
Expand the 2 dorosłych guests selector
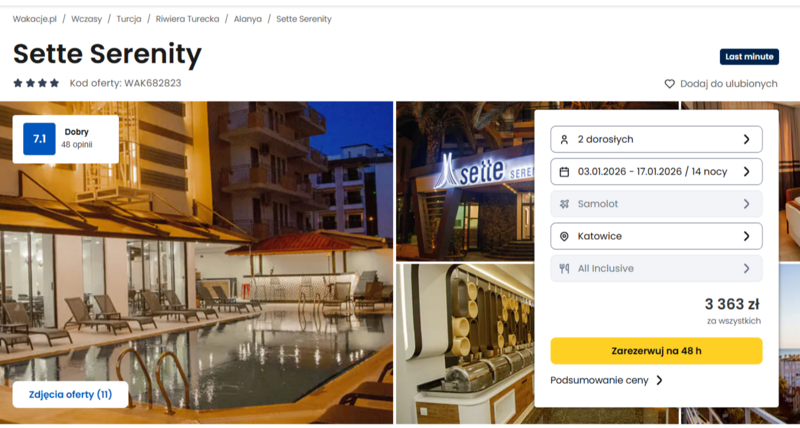[656, 139]
